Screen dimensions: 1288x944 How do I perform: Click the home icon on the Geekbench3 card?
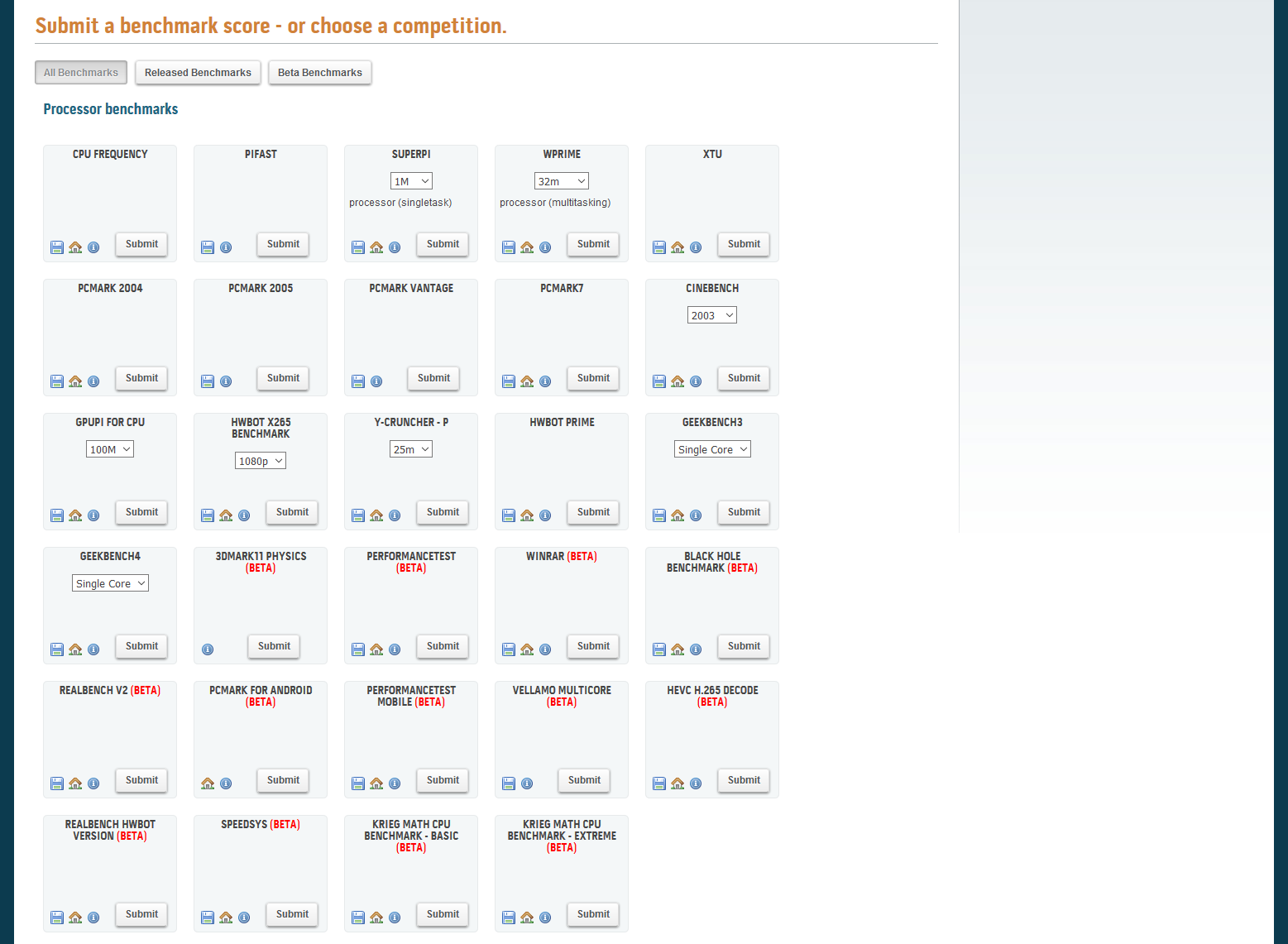pyautogui.click(x=678, y=515)
